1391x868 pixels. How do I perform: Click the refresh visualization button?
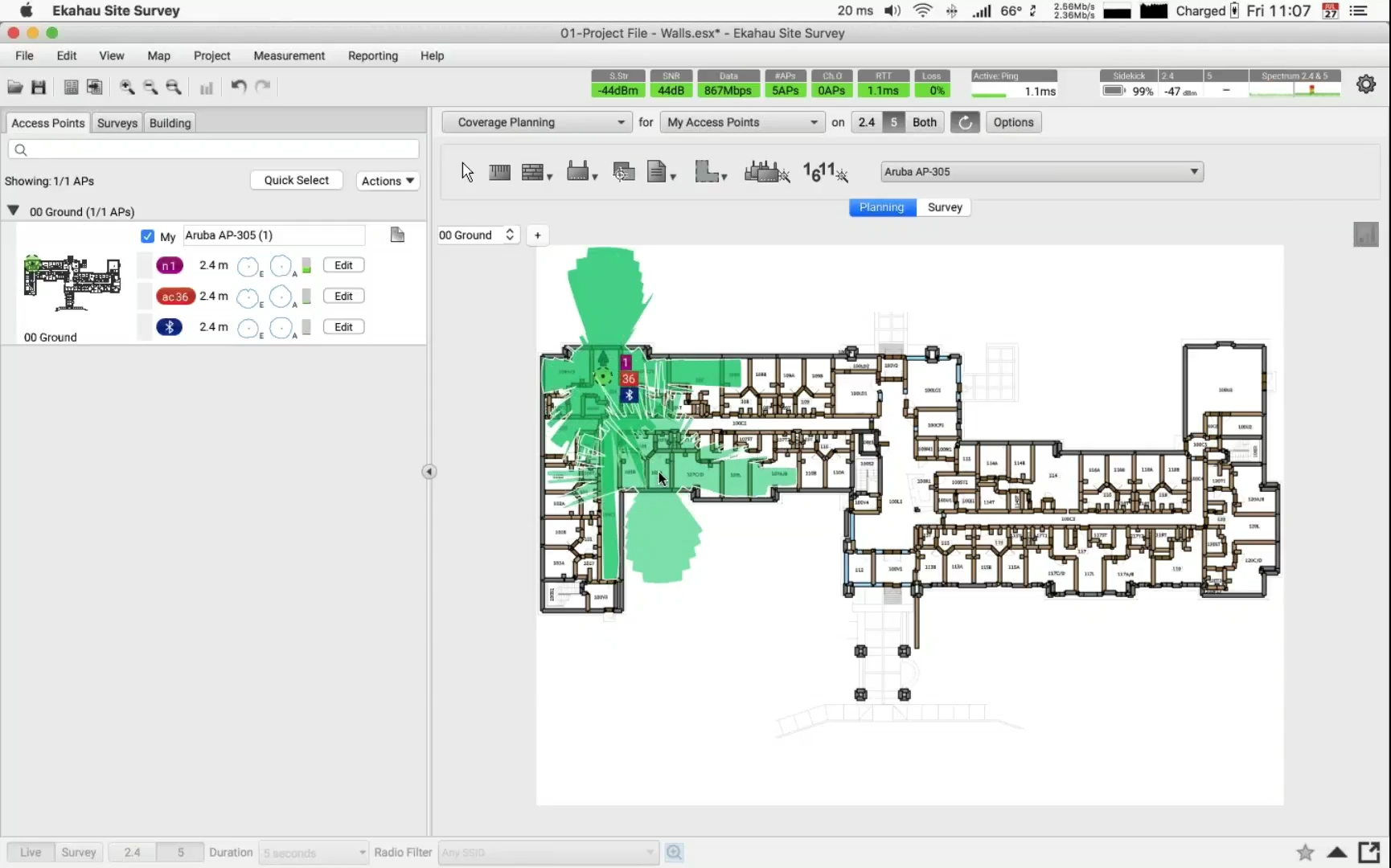point(965,122)
